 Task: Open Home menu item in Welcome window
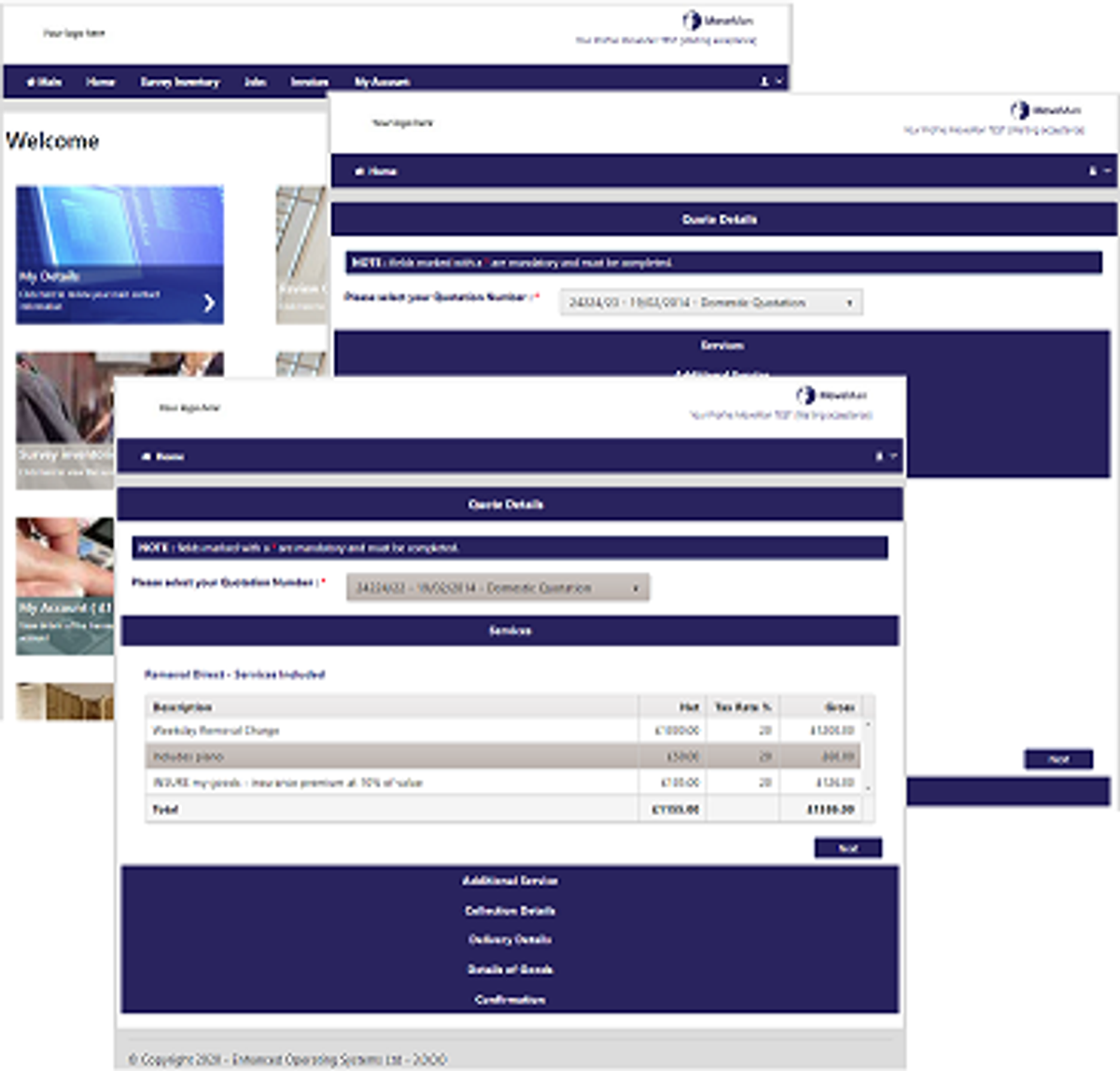pos(100,82)
